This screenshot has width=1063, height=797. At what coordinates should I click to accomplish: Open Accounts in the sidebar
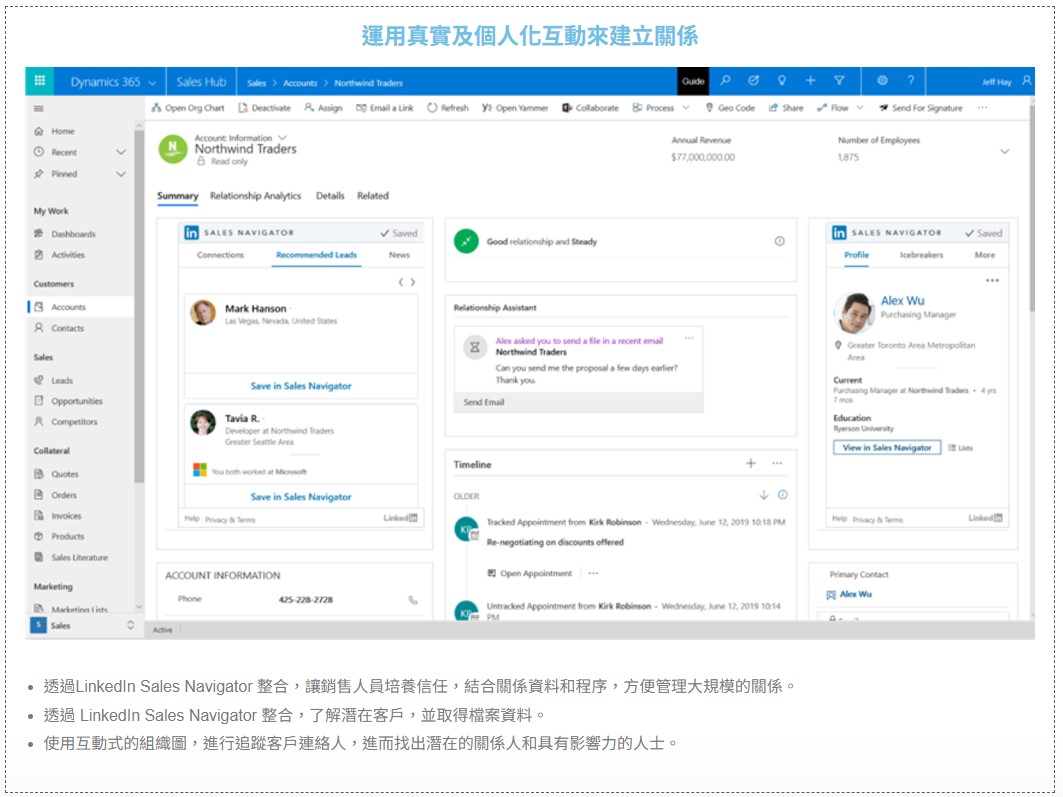pos(81,307)
